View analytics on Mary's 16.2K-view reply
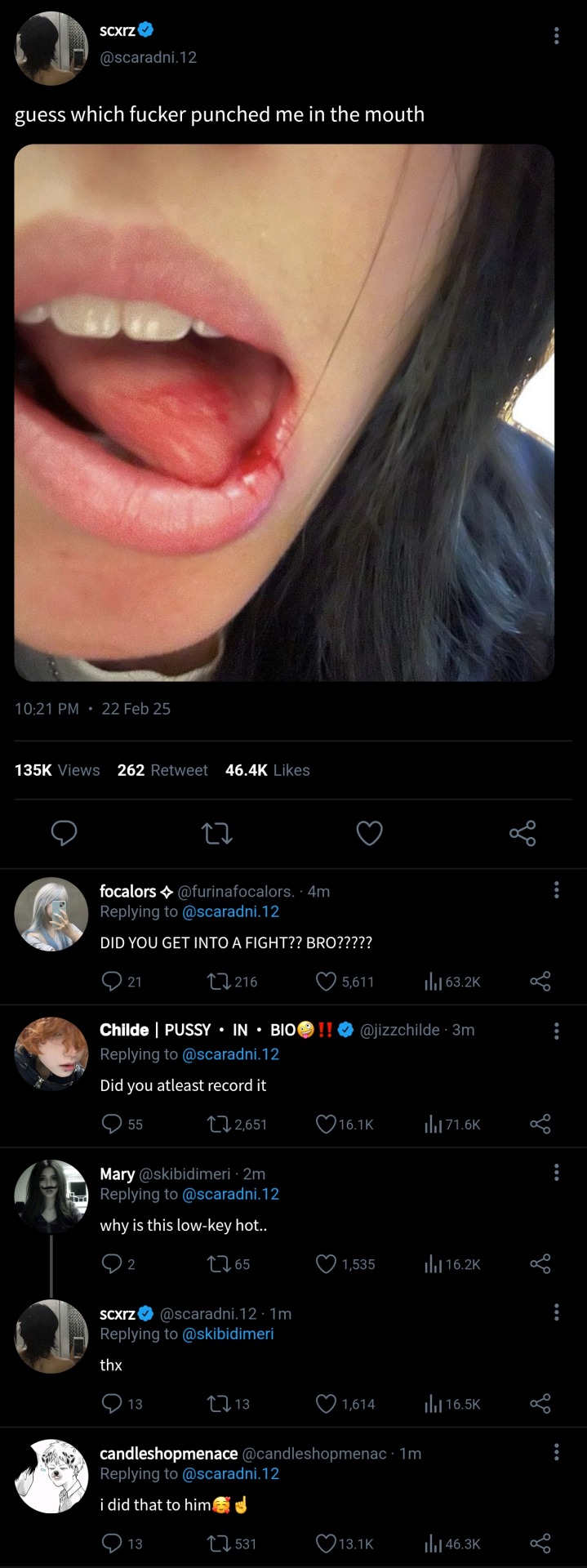The width and height of the screenshot is (587, 1568). [433, 1264]
